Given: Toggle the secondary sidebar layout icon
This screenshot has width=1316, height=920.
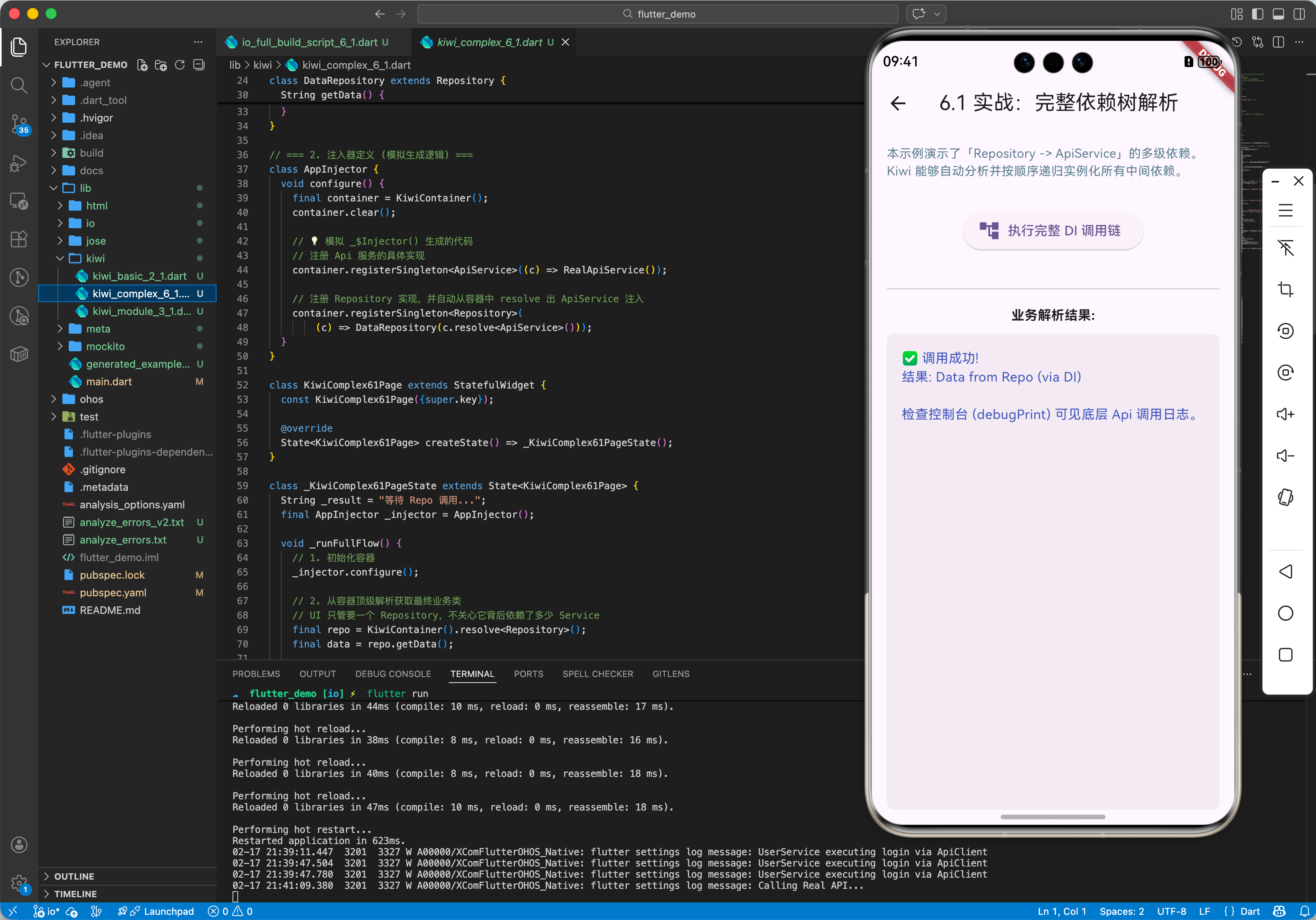Looking at the screenshot, I should coord(1299,14).
